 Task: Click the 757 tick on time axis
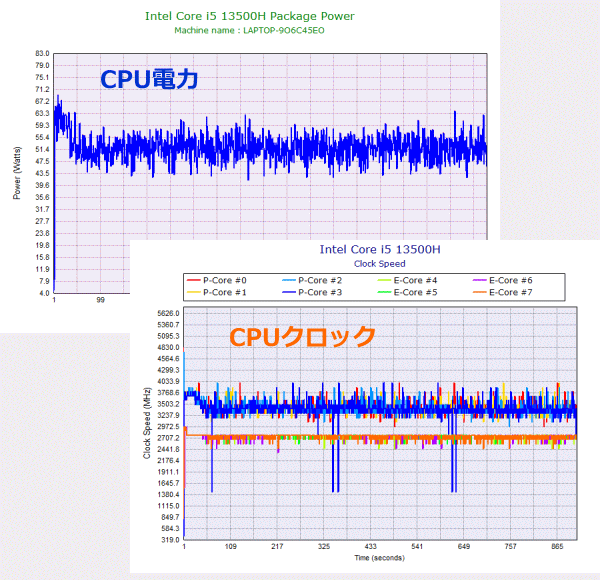510,547
